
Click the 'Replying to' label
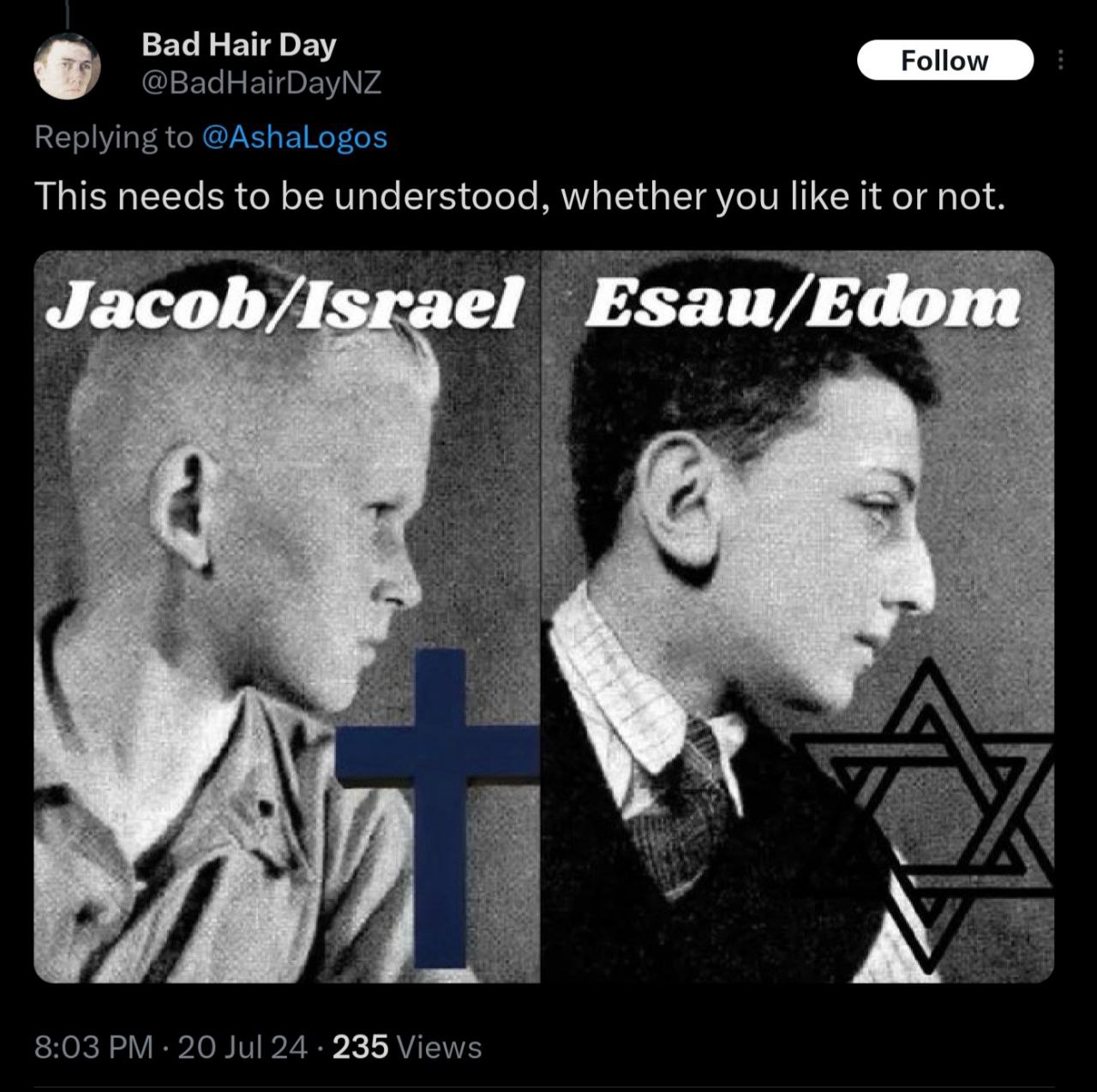[x=114, y=137]
